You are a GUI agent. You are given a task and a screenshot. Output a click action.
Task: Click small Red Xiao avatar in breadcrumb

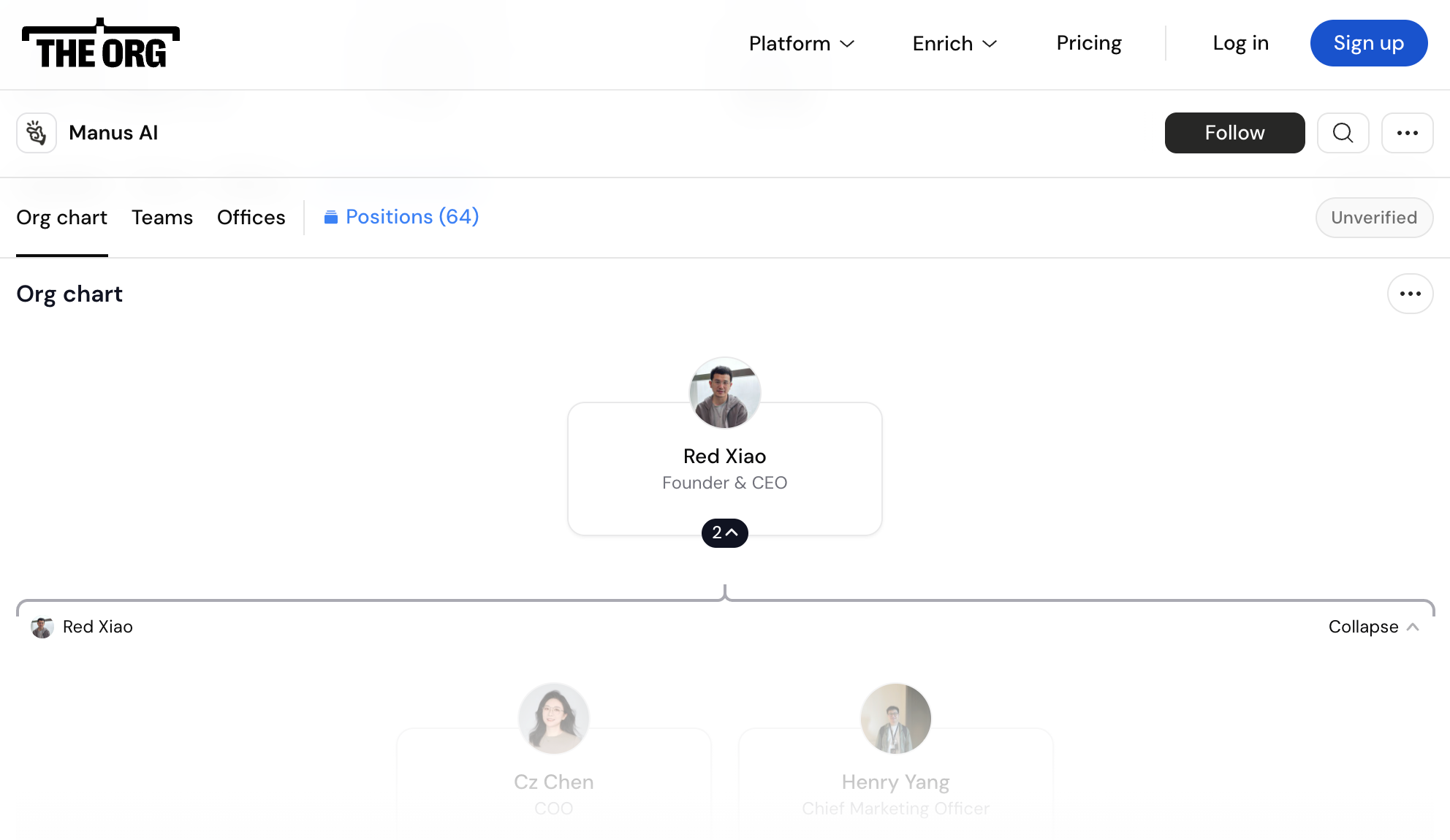pyautogui.click(x=42, y=627)
